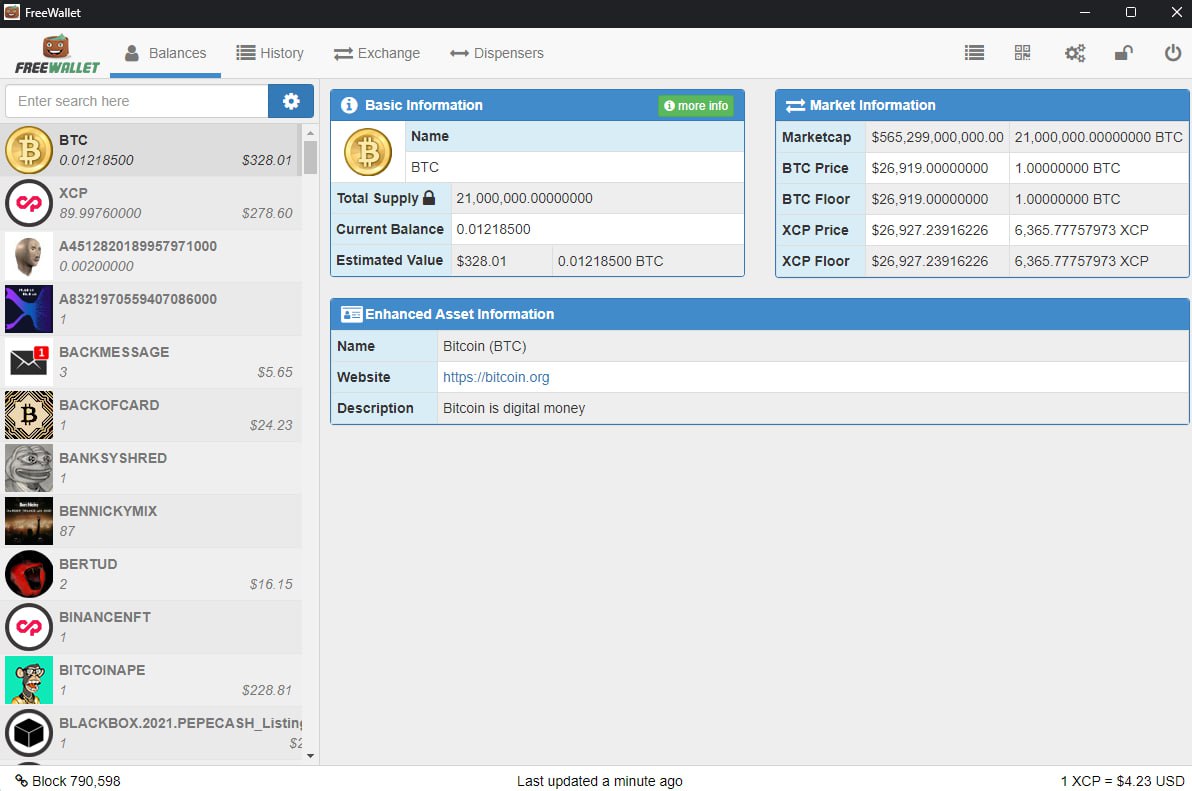Viewport: 1192px width, 791px height.
Task: Click the large Bitcoin icon in Basic Information
Action: tap(368, 152)
